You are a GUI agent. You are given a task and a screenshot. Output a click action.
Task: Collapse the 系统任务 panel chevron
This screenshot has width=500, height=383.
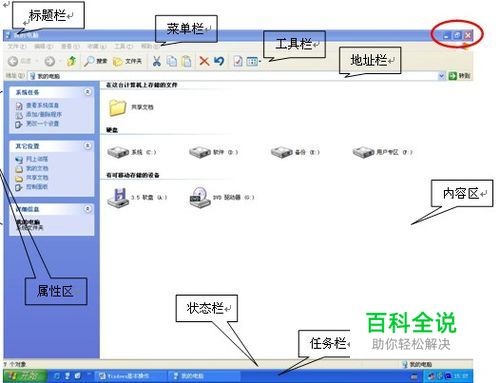click(87, 92)
